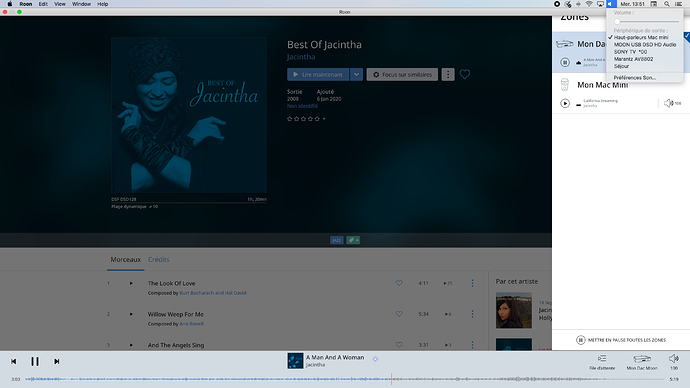Open the Help menu
Image resolution: width=690 pixels, height=388 pixels.
103,4
